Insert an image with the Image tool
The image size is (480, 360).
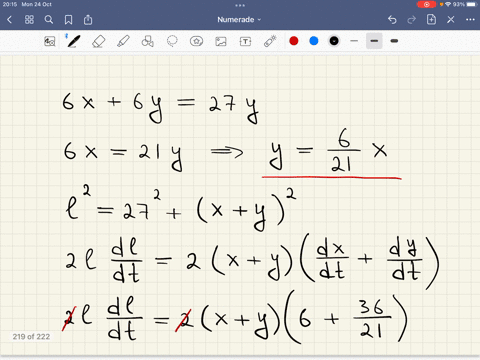pos(221,41)
